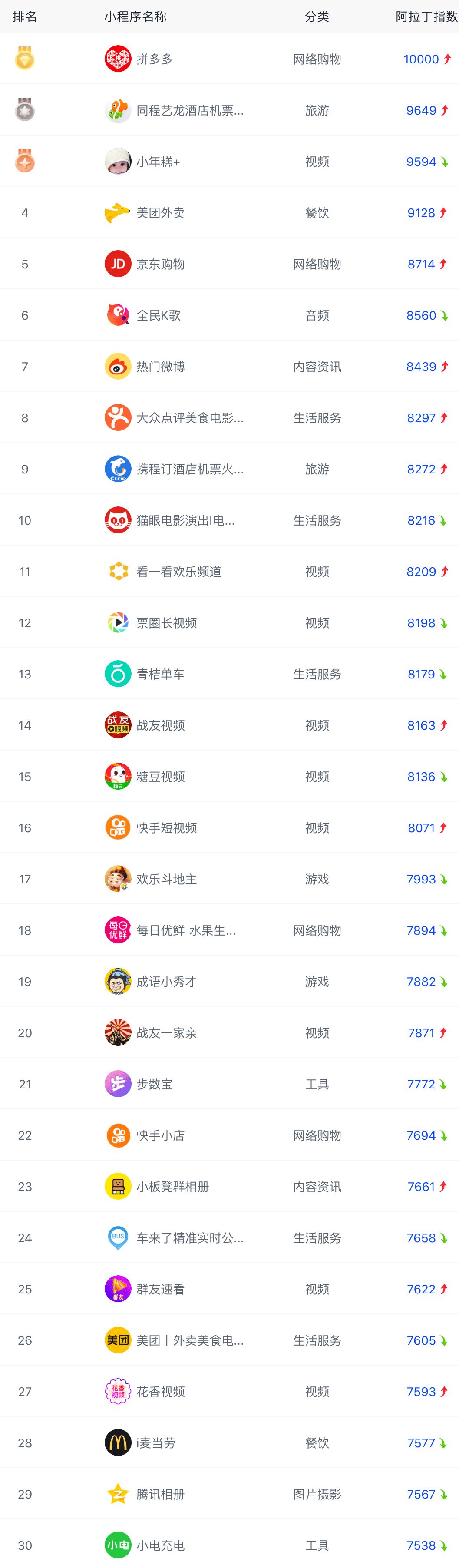Image resolution: width=459 pixels, height=1568 pixels.
Task: Tap the 腾讯相册 star icon
Action: [x=118, y=1494]
